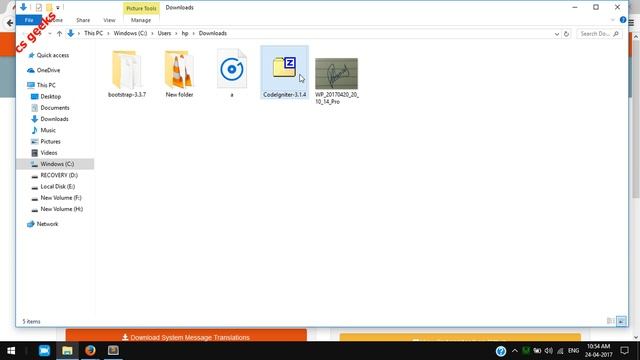This screenshot has width=640, height=360.
Task: Click Downloads in address breadcrumb
Action: coord(213,33)
